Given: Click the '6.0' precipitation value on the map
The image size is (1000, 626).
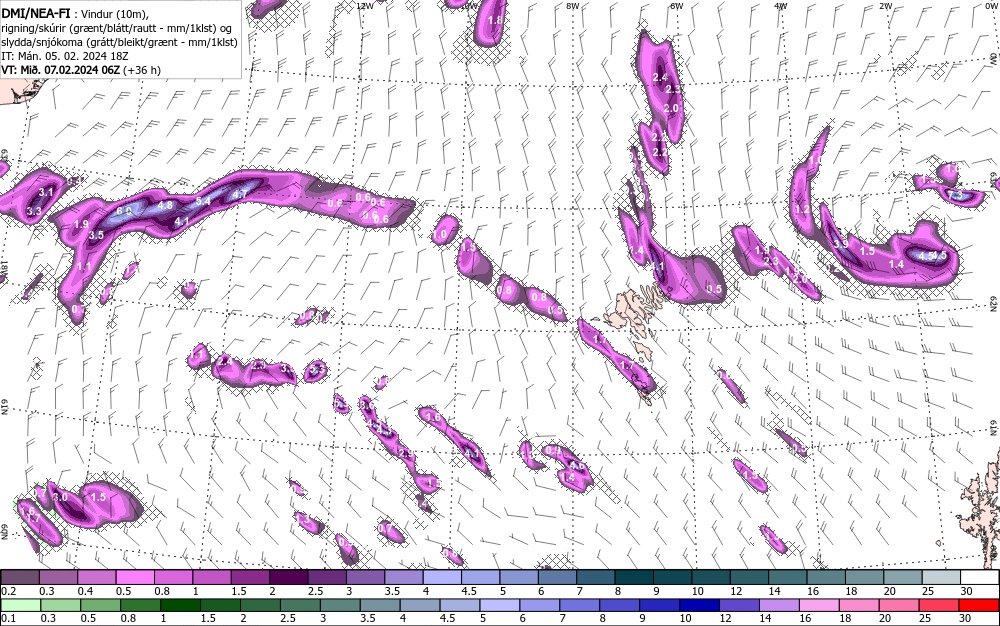Looking at the screenshot, I should [x=124, y=211].
